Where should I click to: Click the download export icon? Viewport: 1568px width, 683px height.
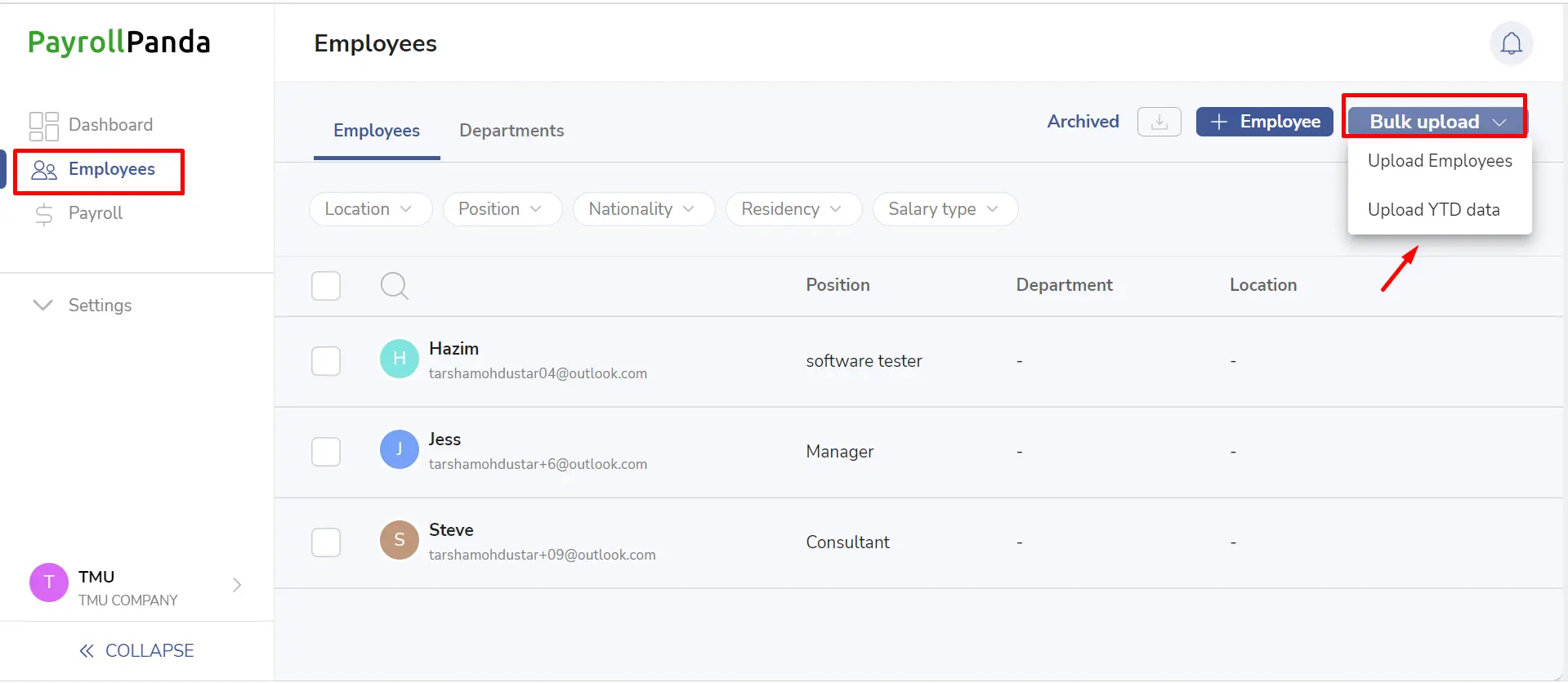1159,122
